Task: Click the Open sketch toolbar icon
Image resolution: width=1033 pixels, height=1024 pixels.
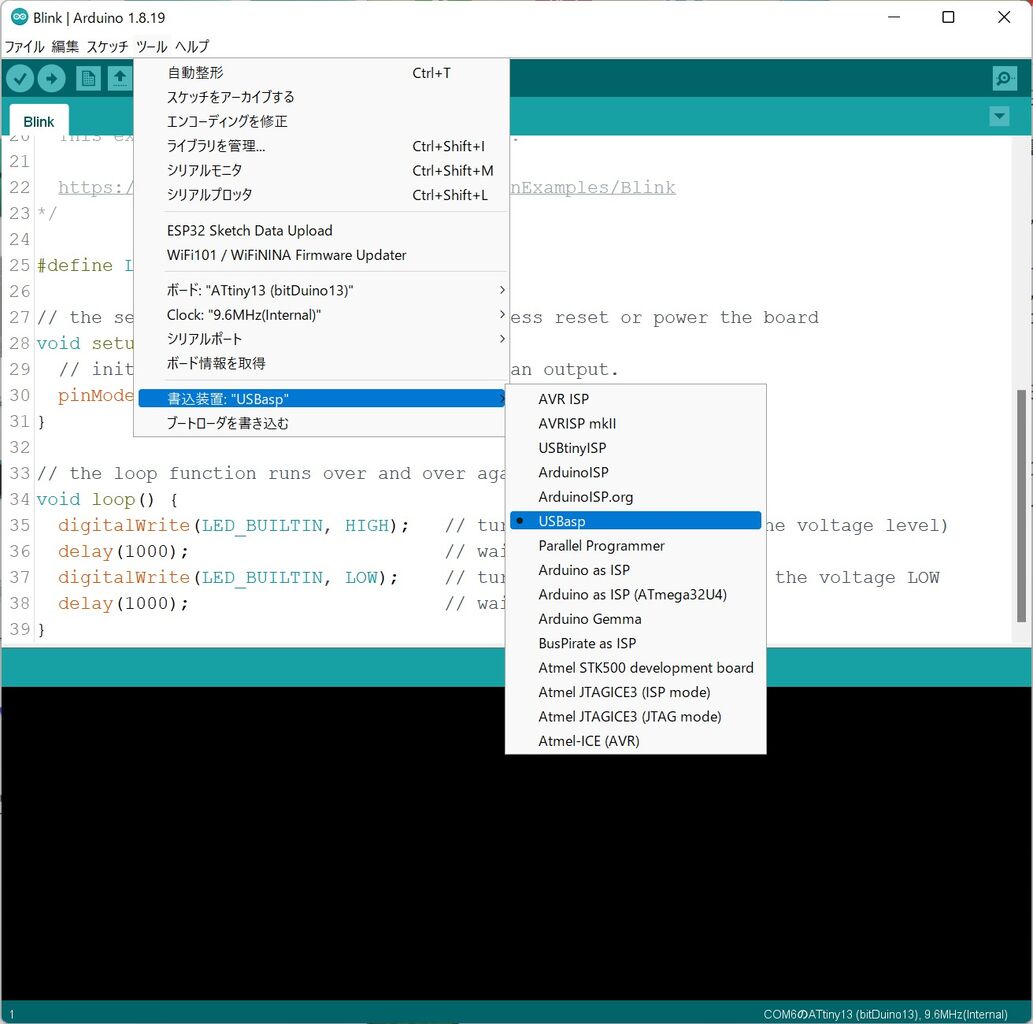Action: tap(120, 79)
